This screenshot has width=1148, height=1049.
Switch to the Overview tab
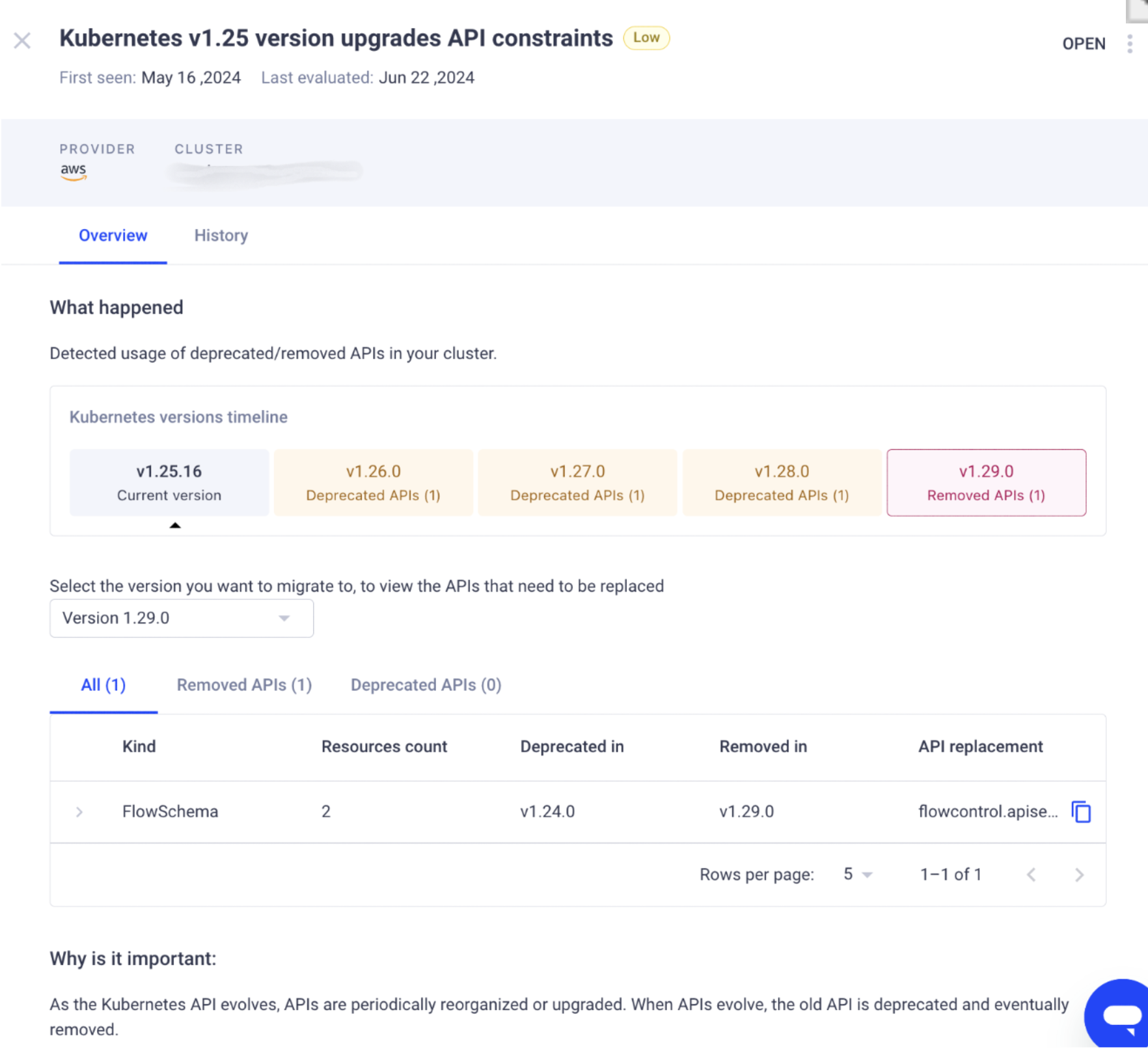[x=113, y=236]
